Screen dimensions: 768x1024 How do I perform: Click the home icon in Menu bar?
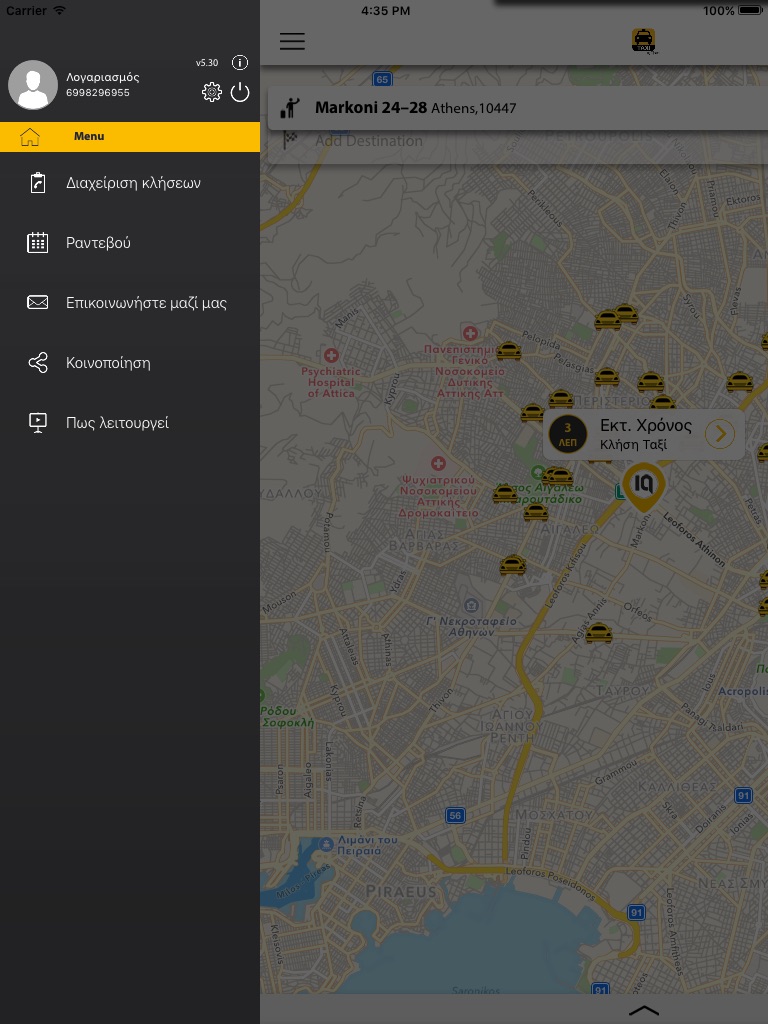(x=30, y=137)
